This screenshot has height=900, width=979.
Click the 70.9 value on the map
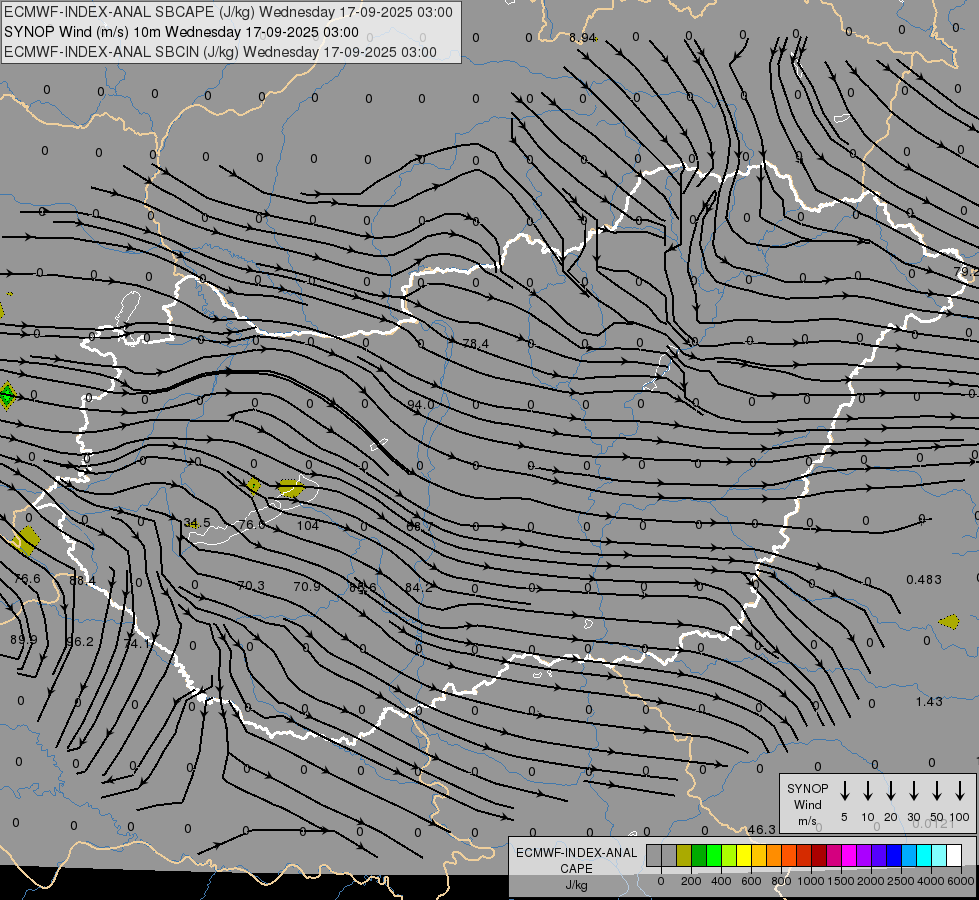[x=307, y=586]
